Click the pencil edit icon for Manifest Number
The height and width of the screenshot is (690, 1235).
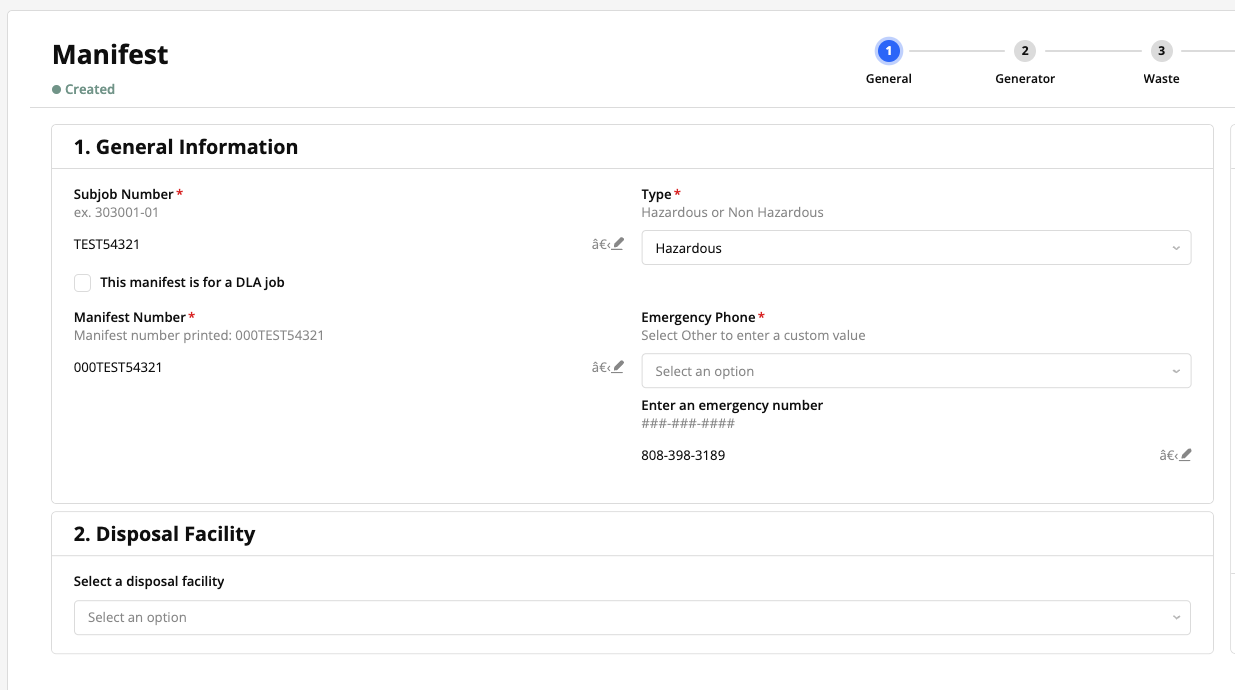point(618,367)
